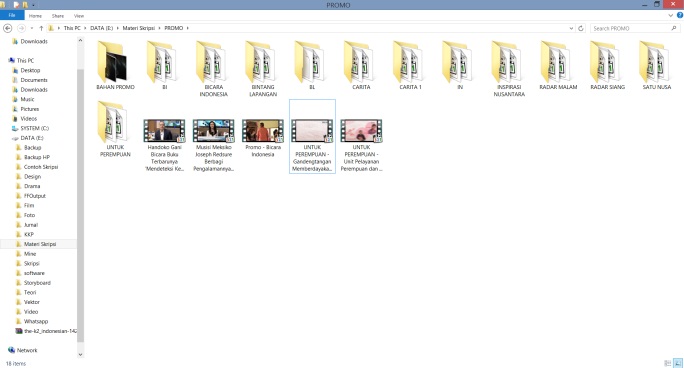684x368 pixels.
Task: Switch to the View ribbon tab
Action: 79,16
